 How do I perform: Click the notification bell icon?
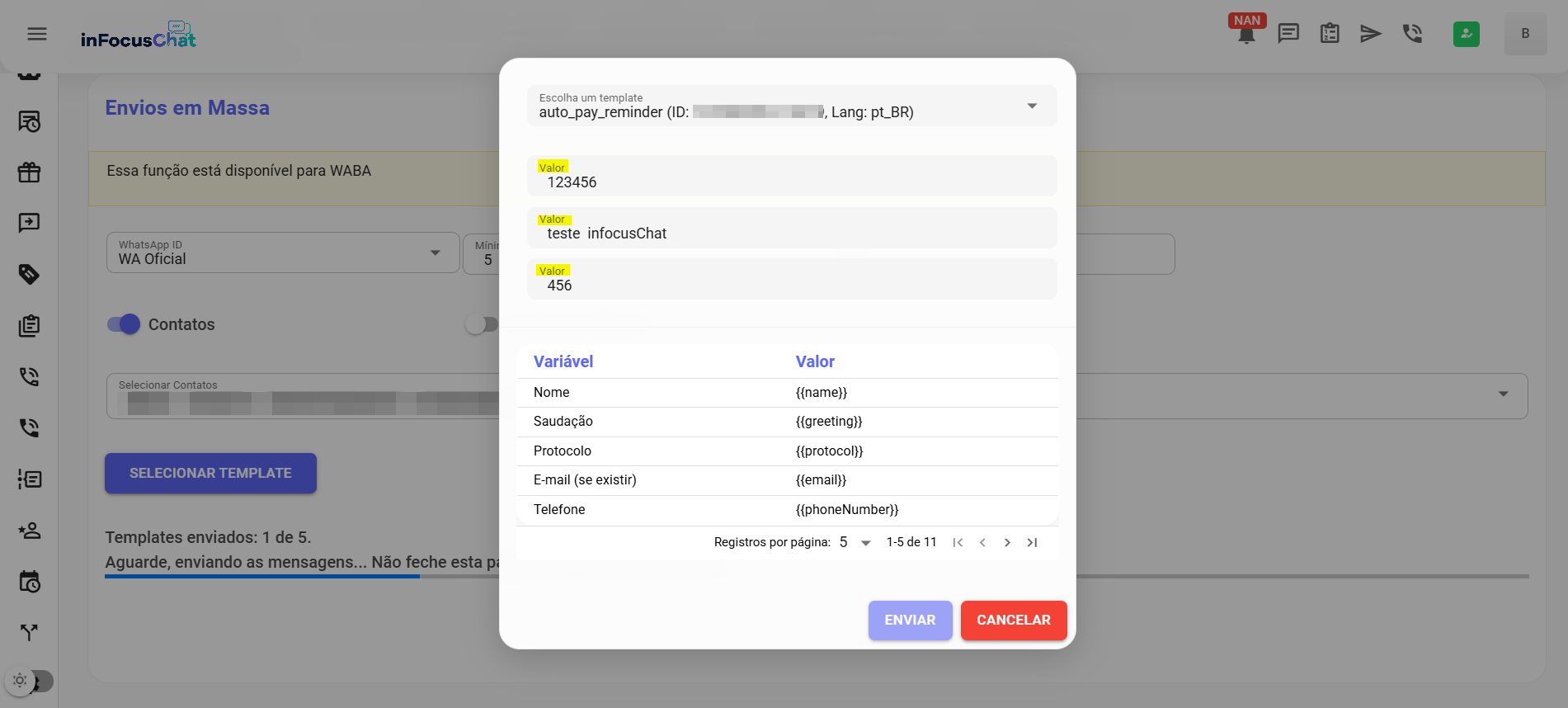[1246, 35]
